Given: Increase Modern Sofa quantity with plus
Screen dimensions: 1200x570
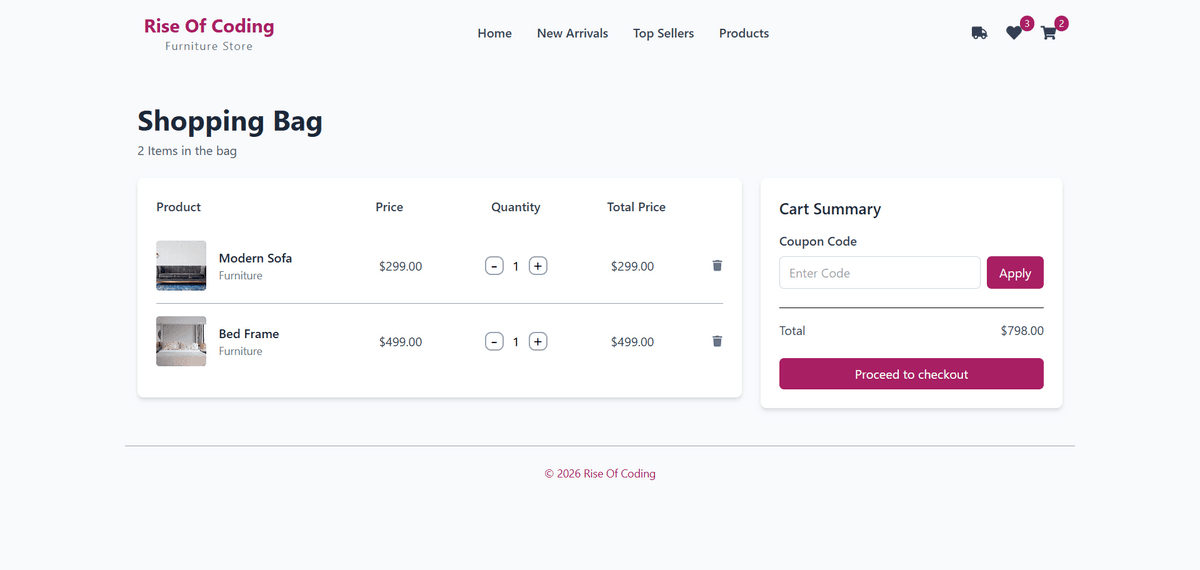Looking at the screenshot, I should 538,266.
